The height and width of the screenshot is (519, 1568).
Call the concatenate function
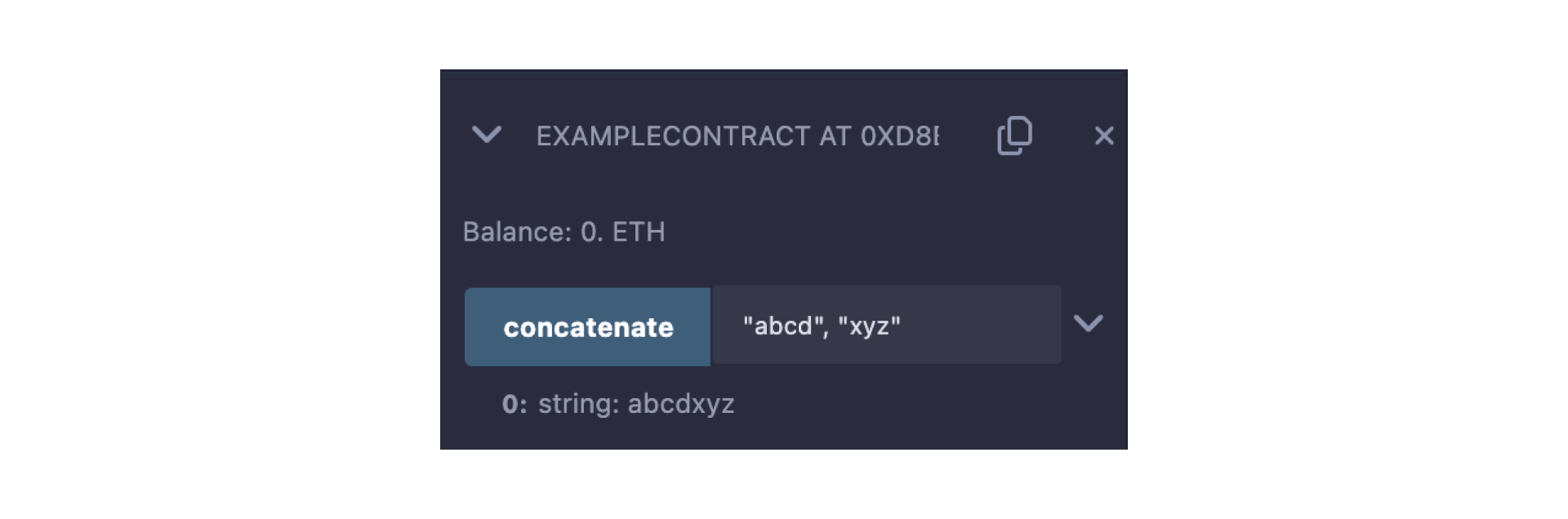click(587, 327)
